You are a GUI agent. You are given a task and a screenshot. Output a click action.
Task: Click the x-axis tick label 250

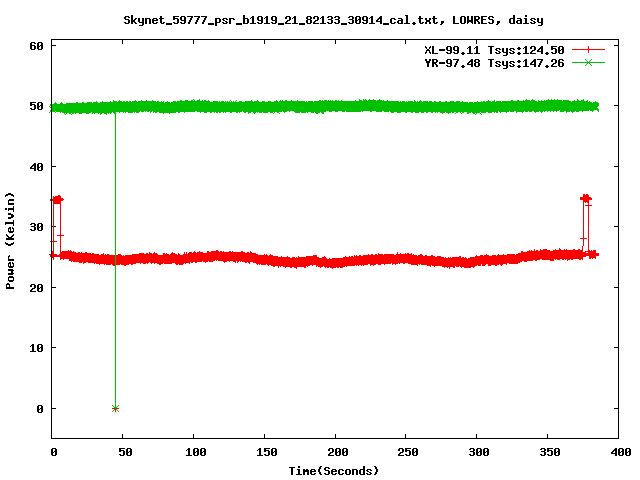point(408,452)
